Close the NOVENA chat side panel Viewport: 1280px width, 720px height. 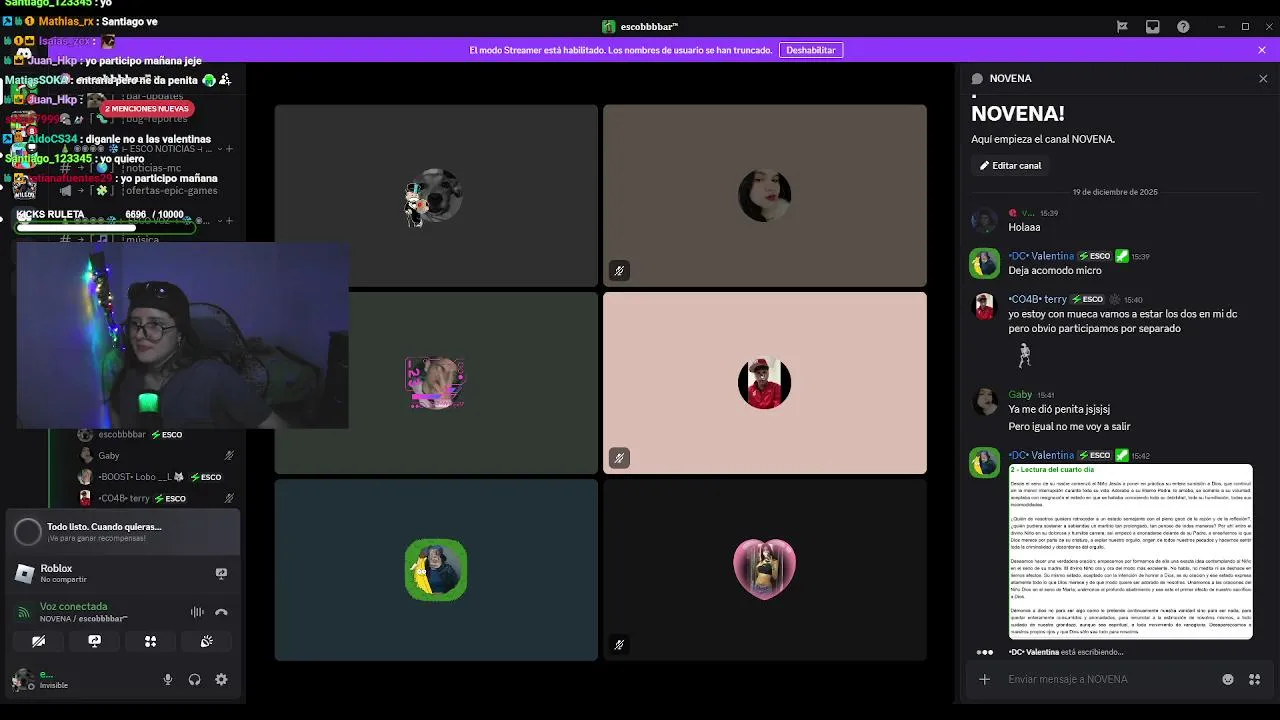click(1263, 78)
